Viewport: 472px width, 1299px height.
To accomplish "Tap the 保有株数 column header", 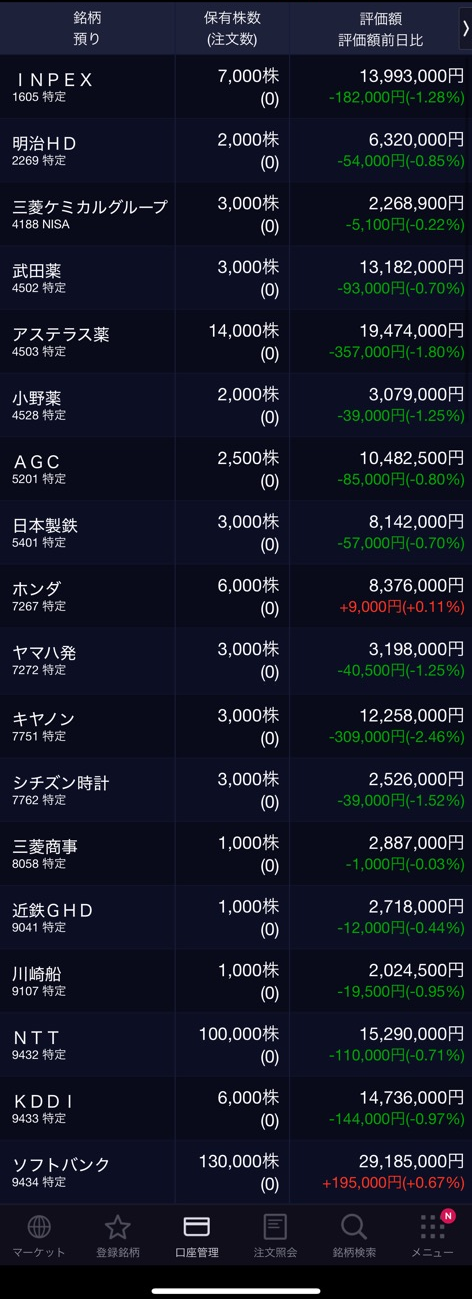I will 232,29.
